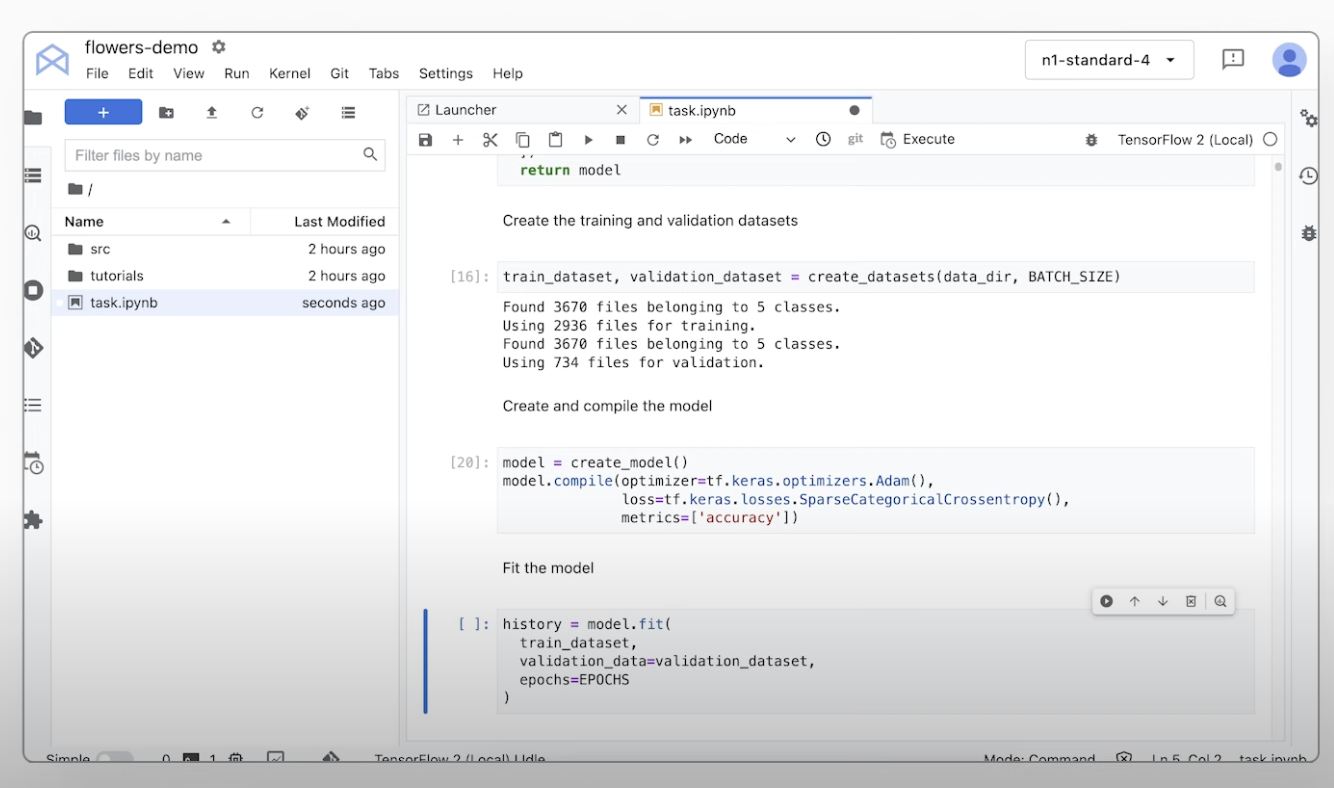Click the Execute toolbar button
This screenshot has height=788, width=1334.
point(917,140)
